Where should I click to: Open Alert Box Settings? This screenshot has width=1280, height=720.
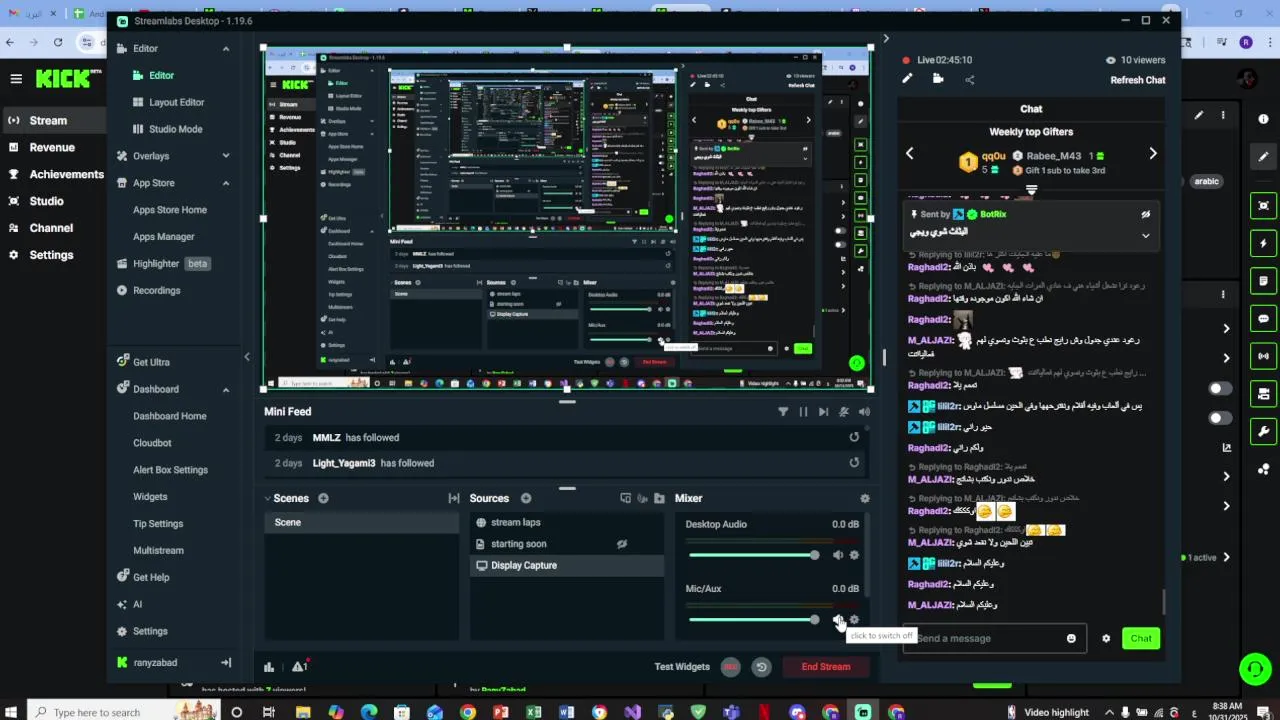pos(170,470)
